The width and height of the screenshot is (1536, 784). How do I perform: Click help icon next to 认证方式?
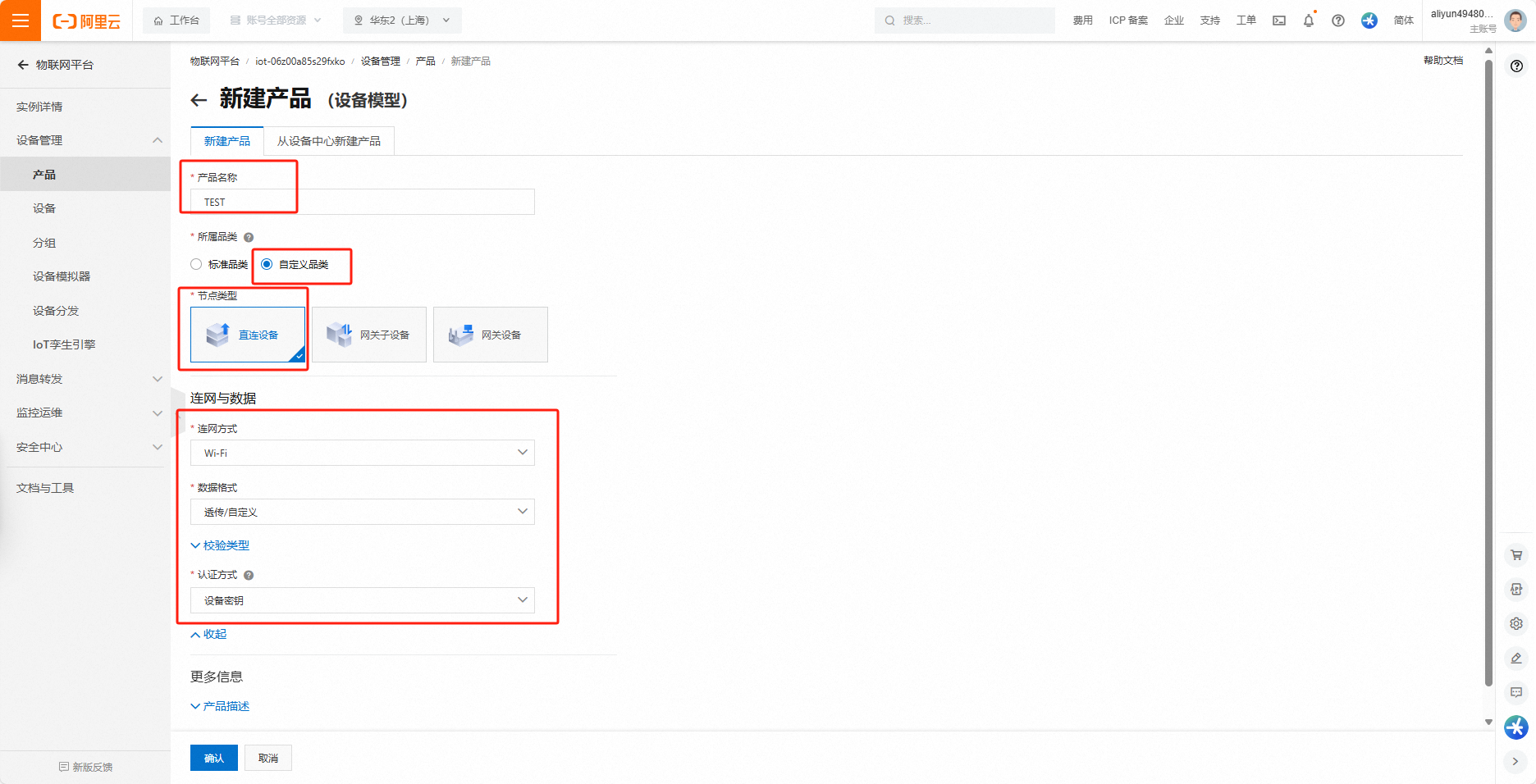click(249, 575)
